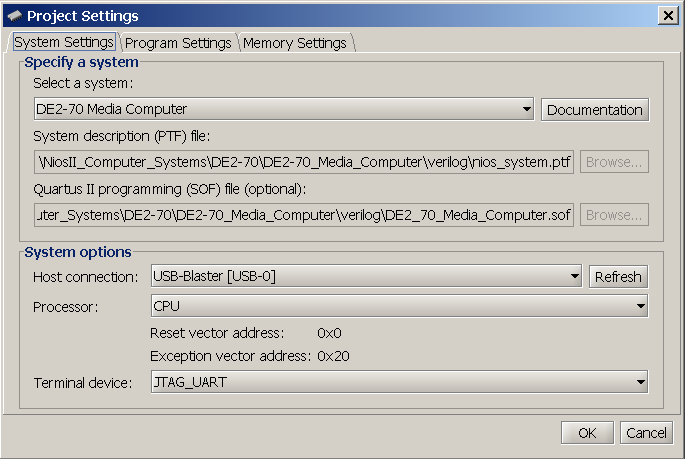Click the Project Settings window icon
The height and width of the screenshot is (459, 685).
pos(14,16)
